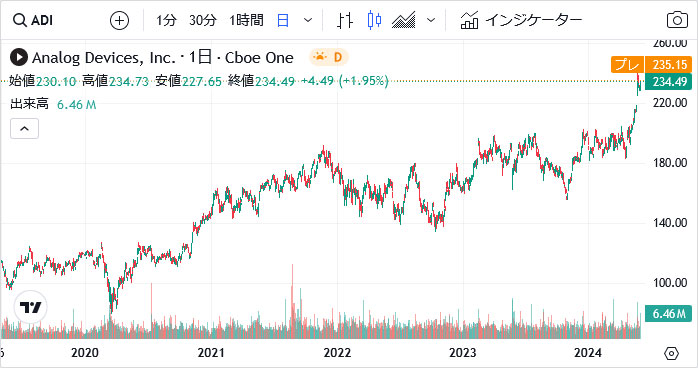The image size is (698, 368).
Task: Click the 出来高 volume label
Action: 29,104
